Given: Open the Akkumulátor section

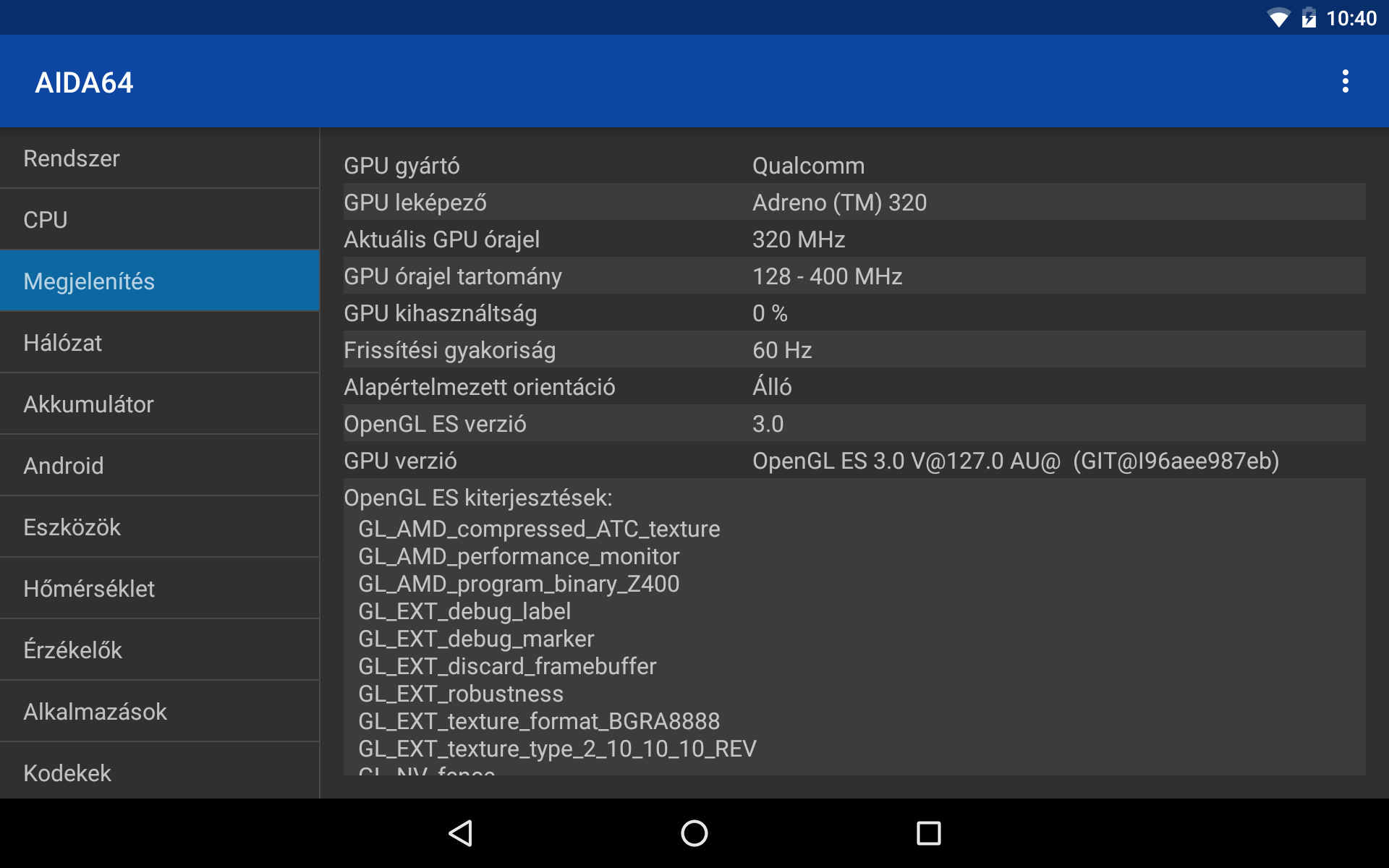Looking at the screenshot, I should click(160, 404).
